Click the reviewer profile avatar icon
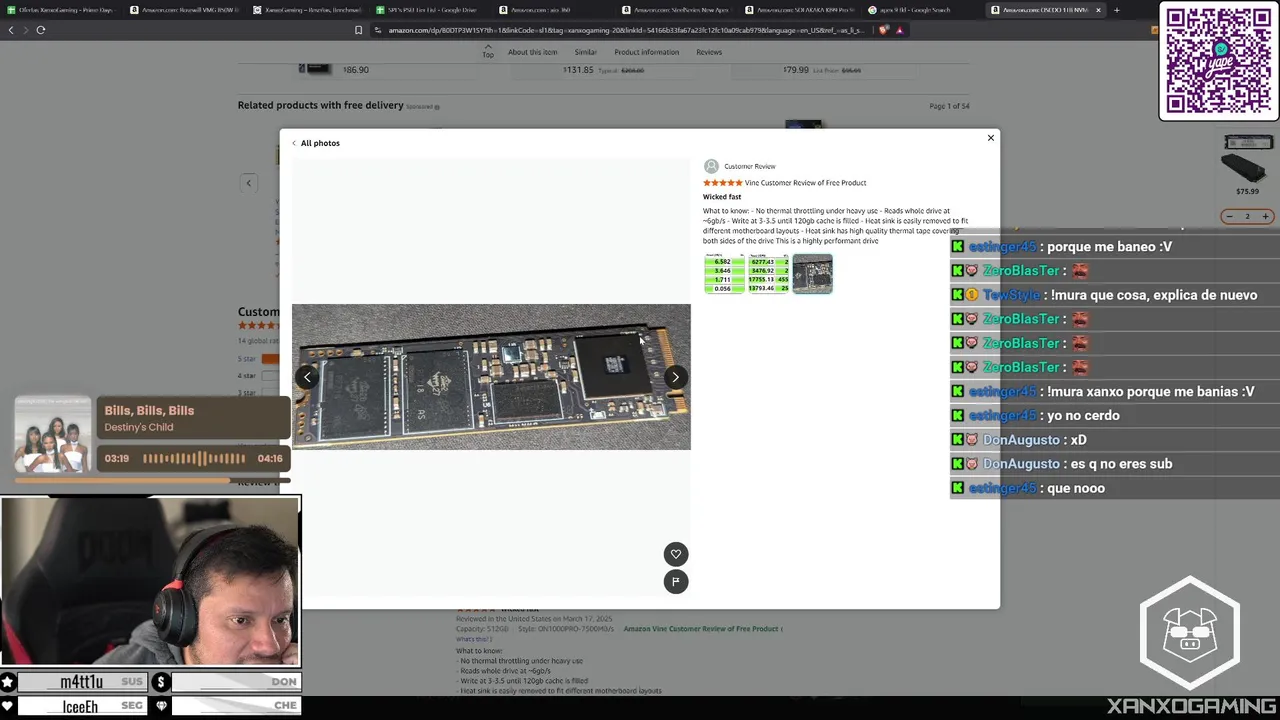This screenshot has width=1280, height=720. [711, 166]
